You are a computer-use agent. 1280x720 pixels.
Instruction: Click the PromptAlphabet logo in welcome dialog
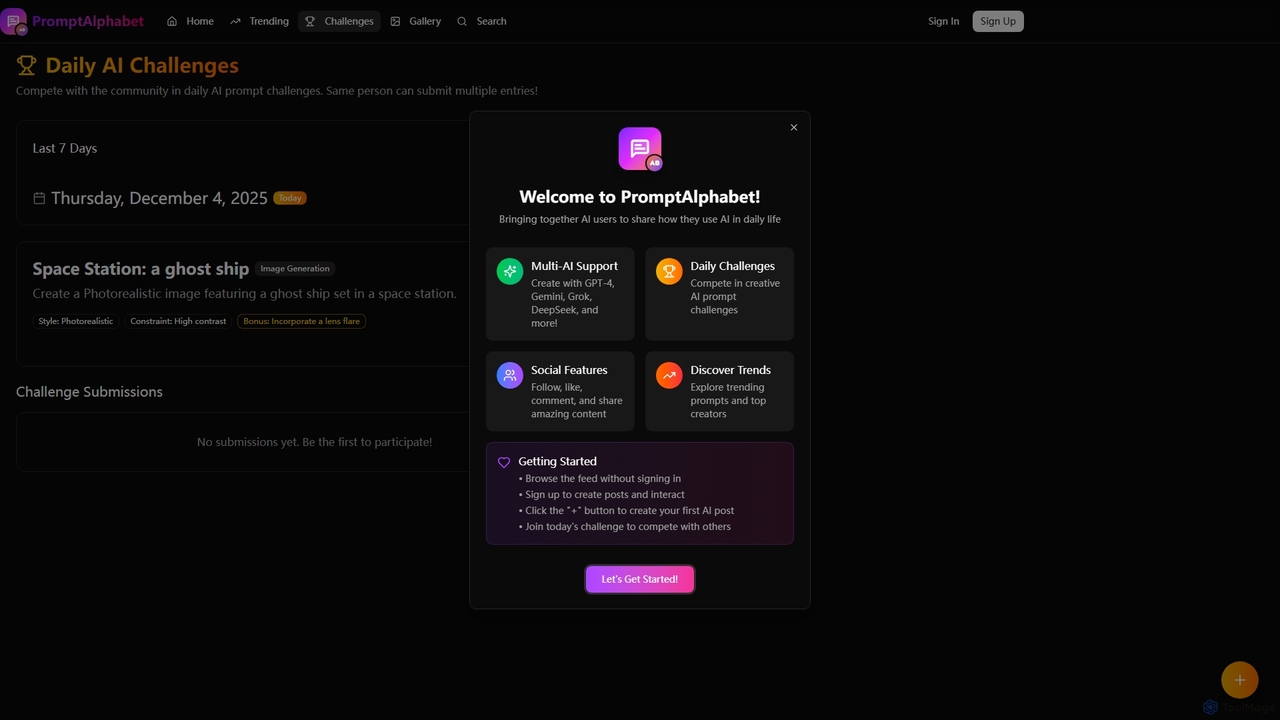click(x=640, y=149)
